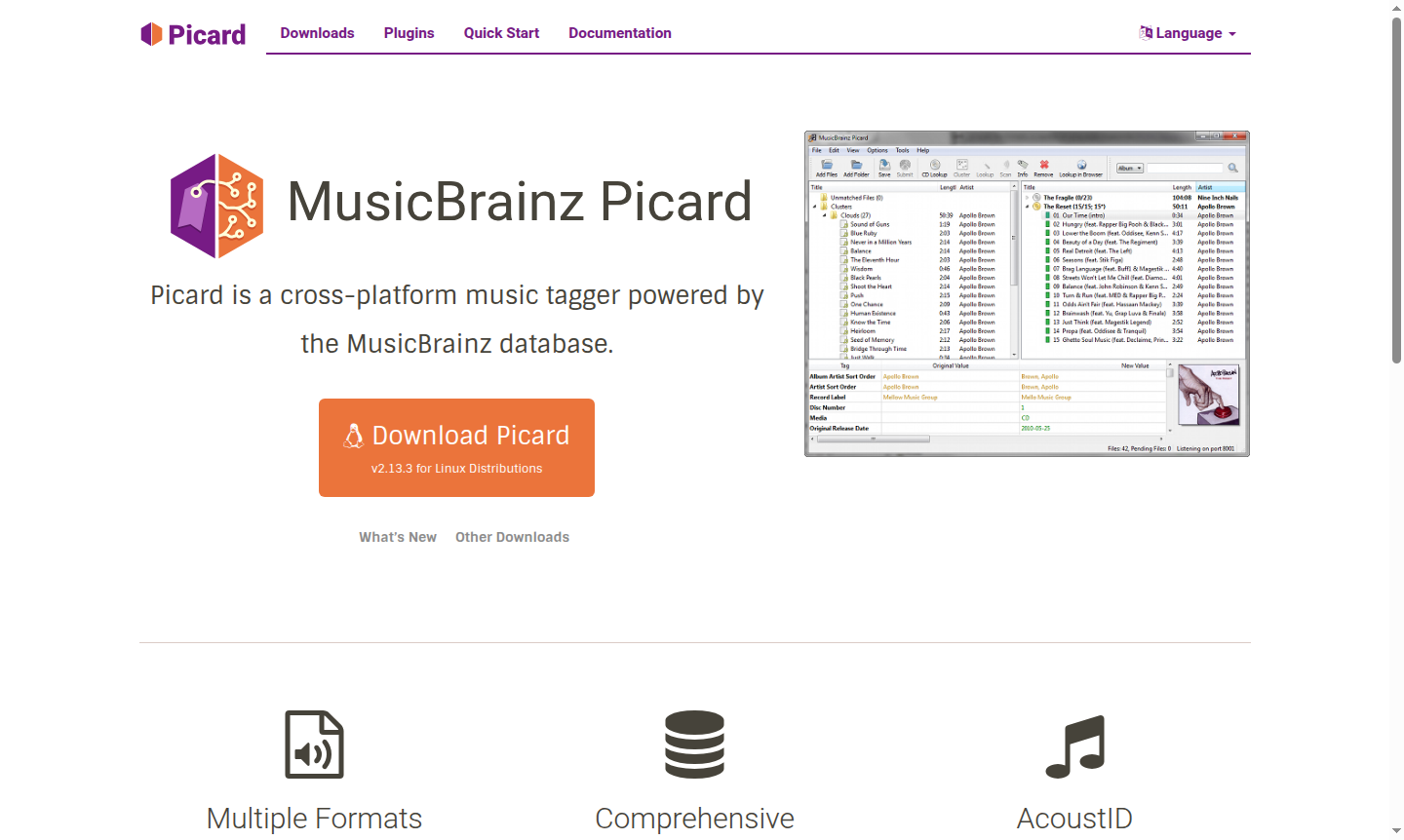Click the red Remove icon
This screenshot has height=840, width=1404.
pyautogui.click(x=1044, y=166)
